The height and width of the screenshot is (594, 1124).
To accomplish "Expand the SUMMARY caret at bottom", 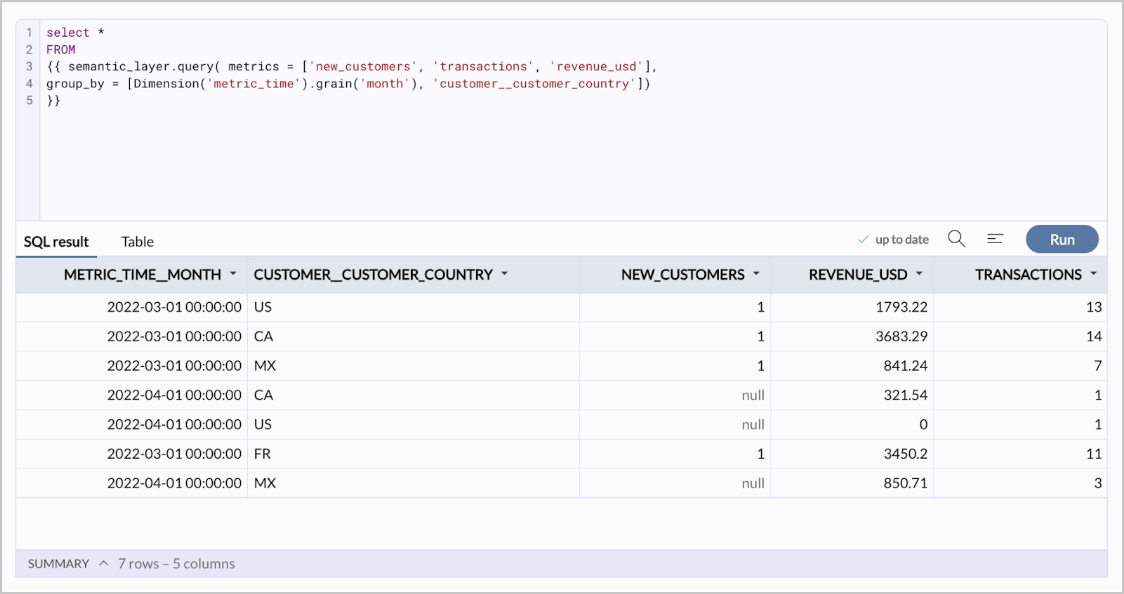I will click(103, 563).
